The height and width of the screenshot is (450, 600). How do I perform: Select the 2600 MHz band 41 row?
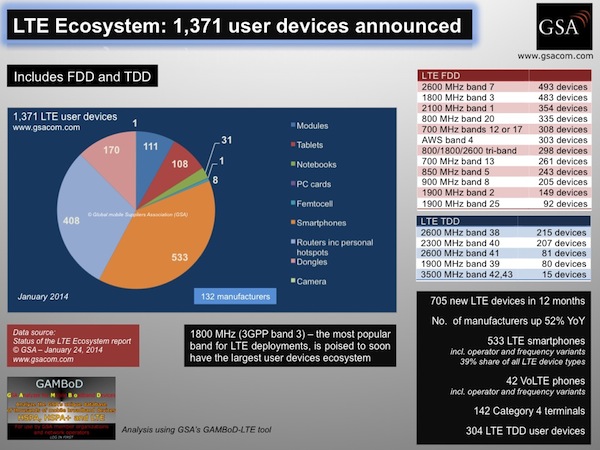(504, 253)
